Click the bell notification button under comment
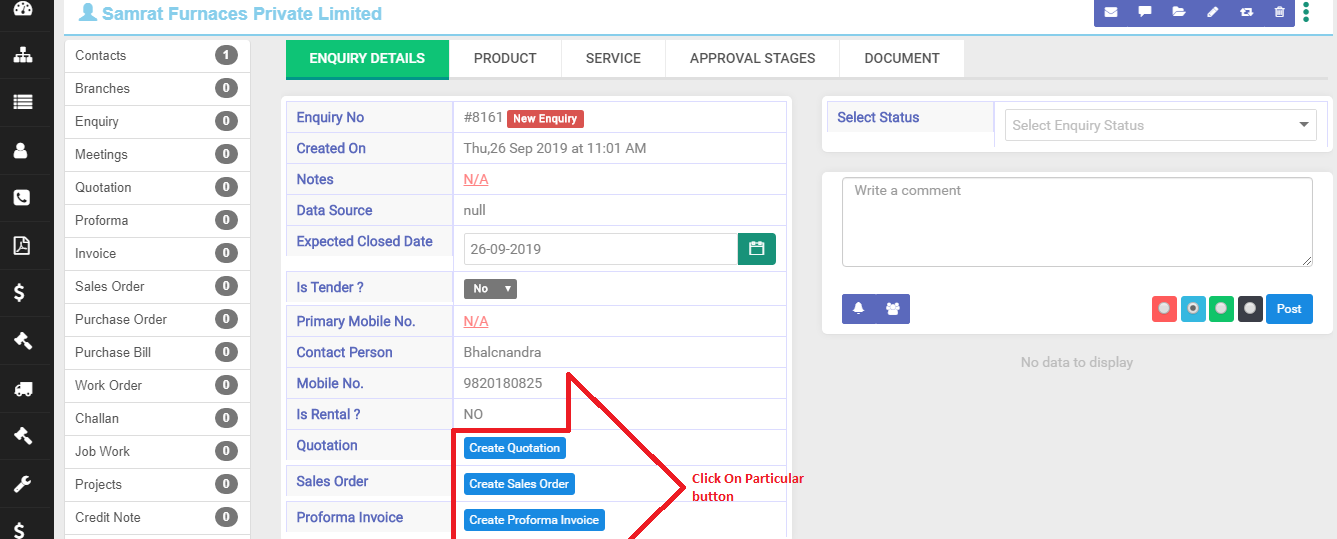This screenshot has width=1337, height=539. (858, 309)
